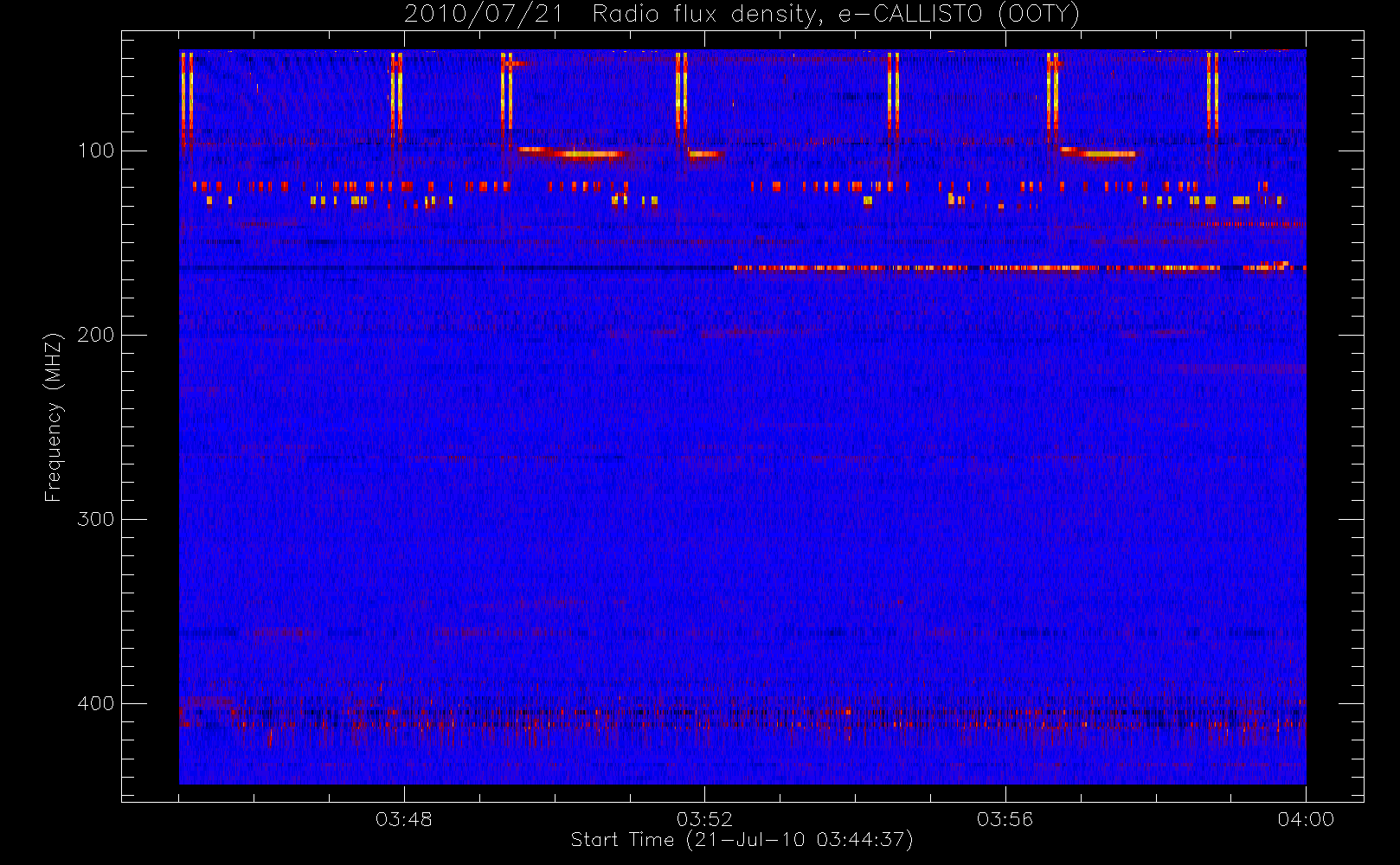Click the 03:56 time tick label

pos(1005,819)
